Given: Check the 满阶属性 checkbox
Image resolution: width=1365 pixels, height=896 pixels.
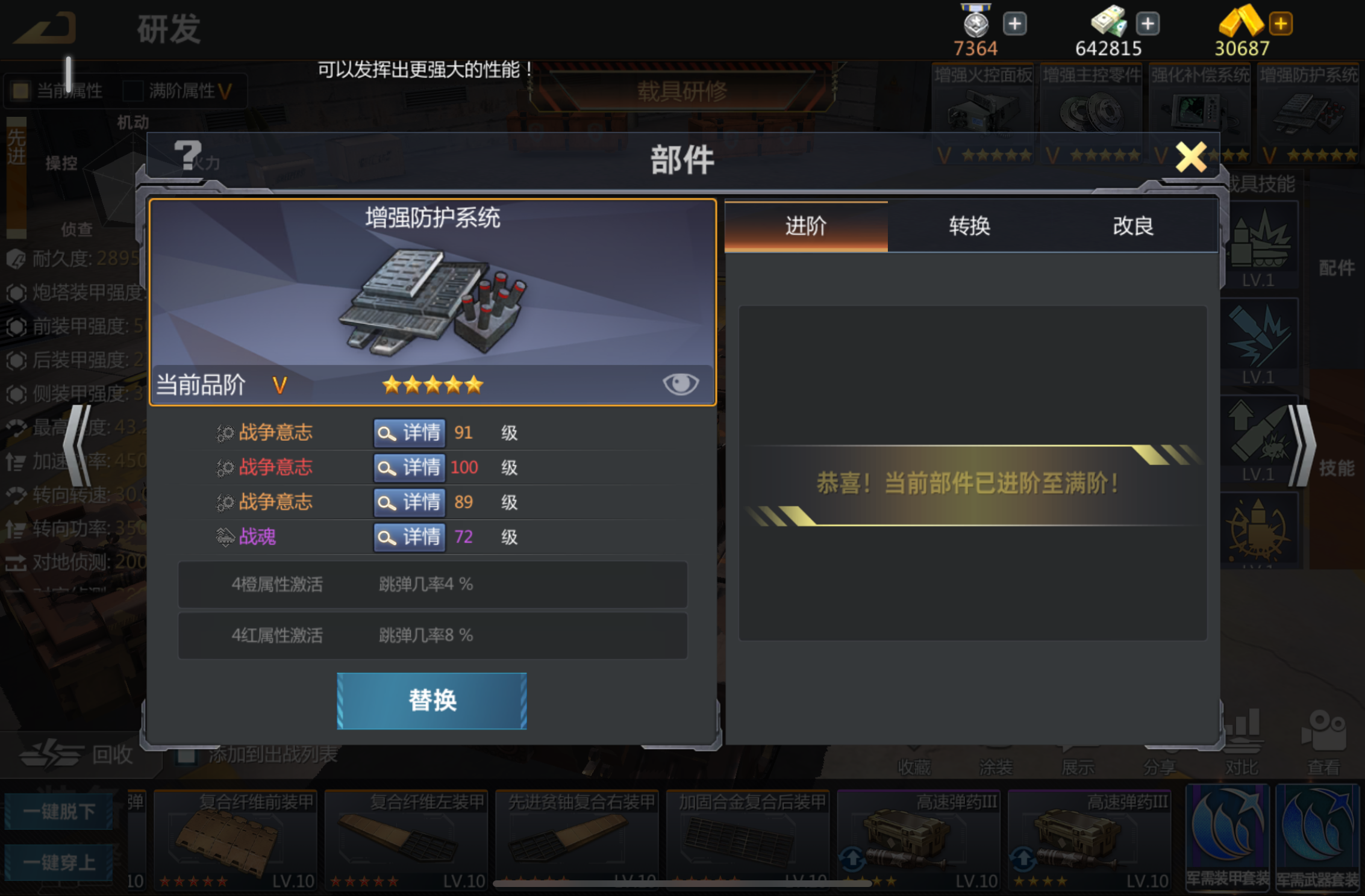Looking at the screenshot, I should click(x=132, y=91).
